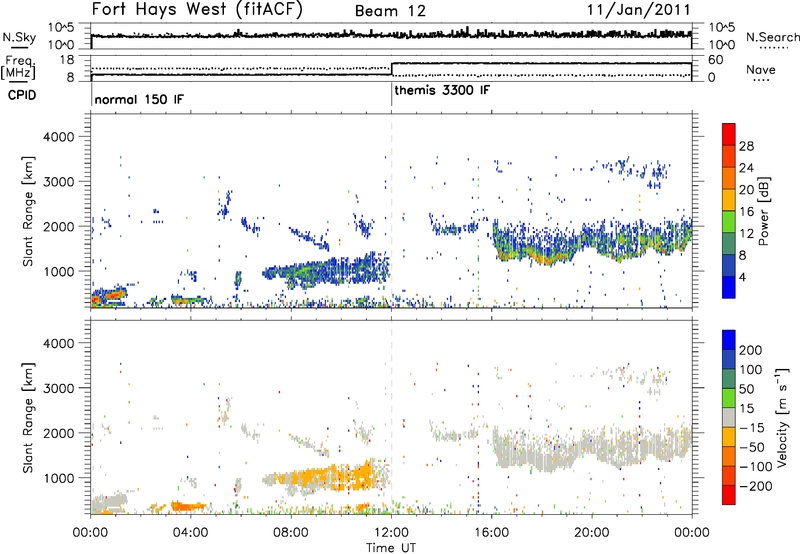800x554 pixels.
Task: Click the '08:00' time tick label
Action: (291, 533)
